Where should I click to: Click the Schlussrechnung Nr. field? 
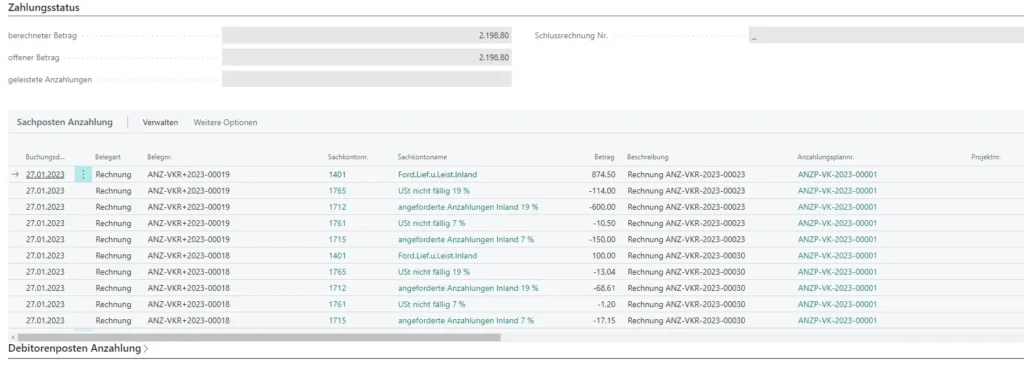click(x=886, y=35)
